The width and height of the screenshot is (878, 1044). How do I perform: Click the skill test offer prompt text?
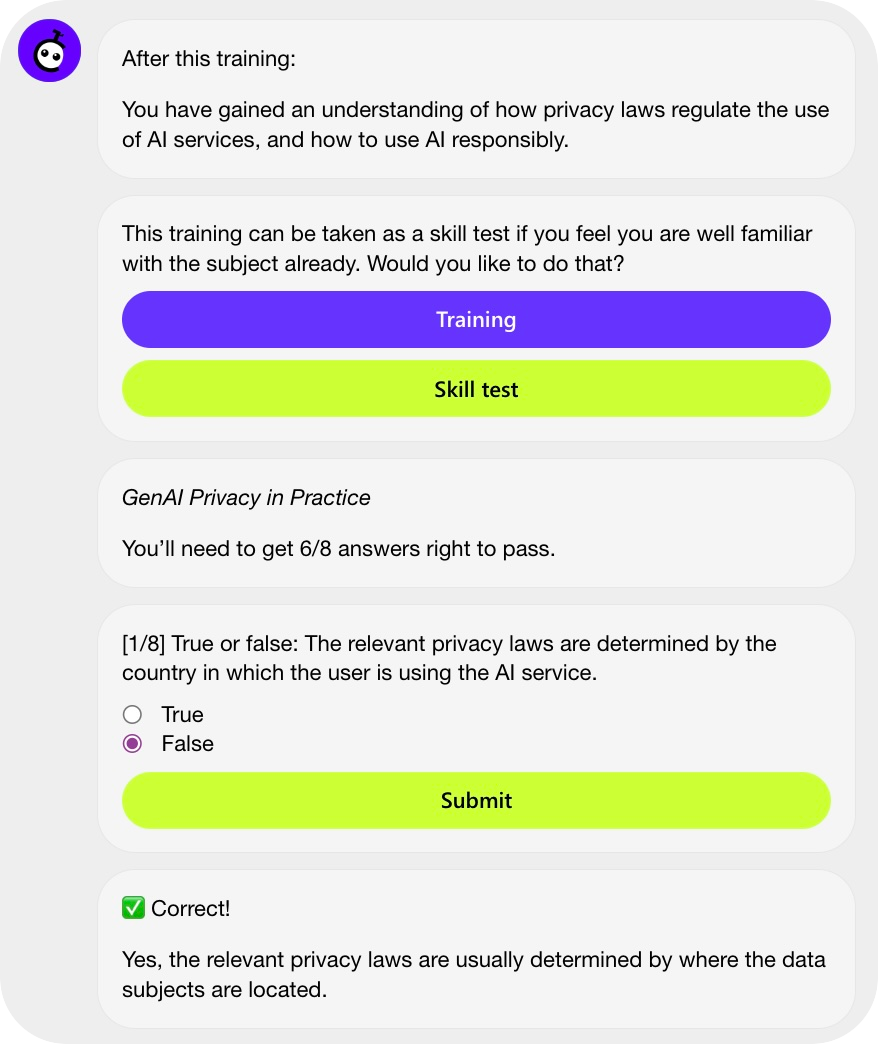[467, 248]
